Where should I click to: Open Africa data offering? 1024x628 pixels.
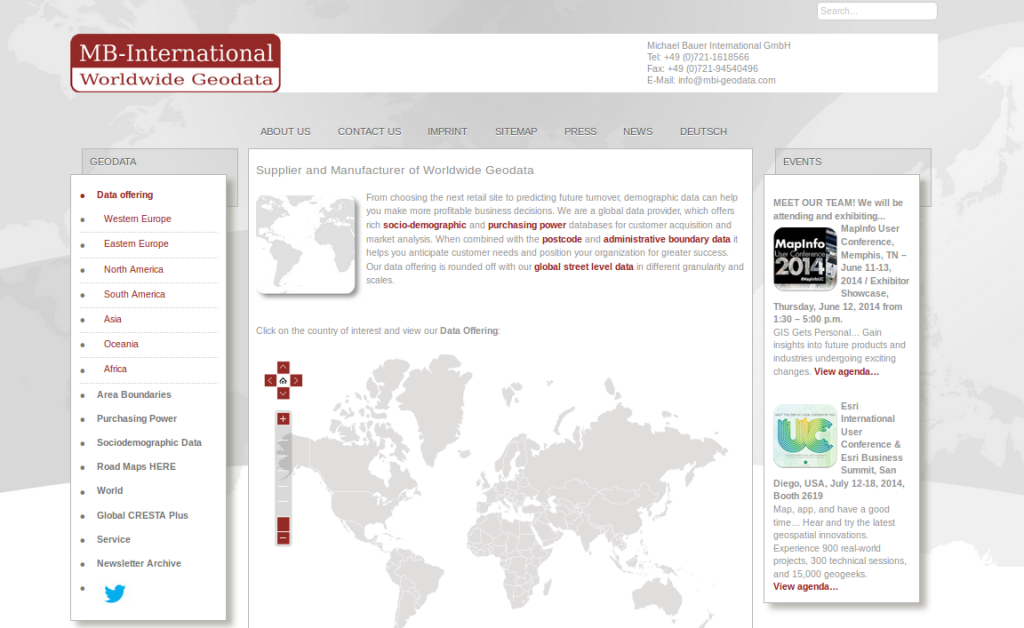[115, 368]
